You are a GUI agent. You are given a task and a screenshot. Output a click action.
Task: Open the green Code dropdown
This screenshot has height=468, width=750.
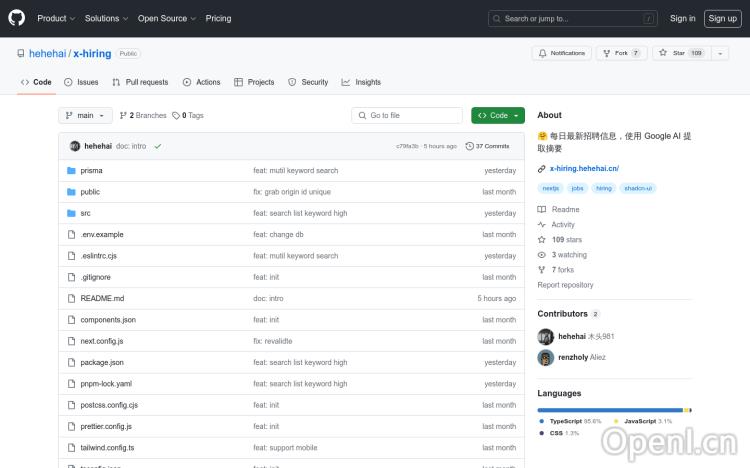[498, 115]
